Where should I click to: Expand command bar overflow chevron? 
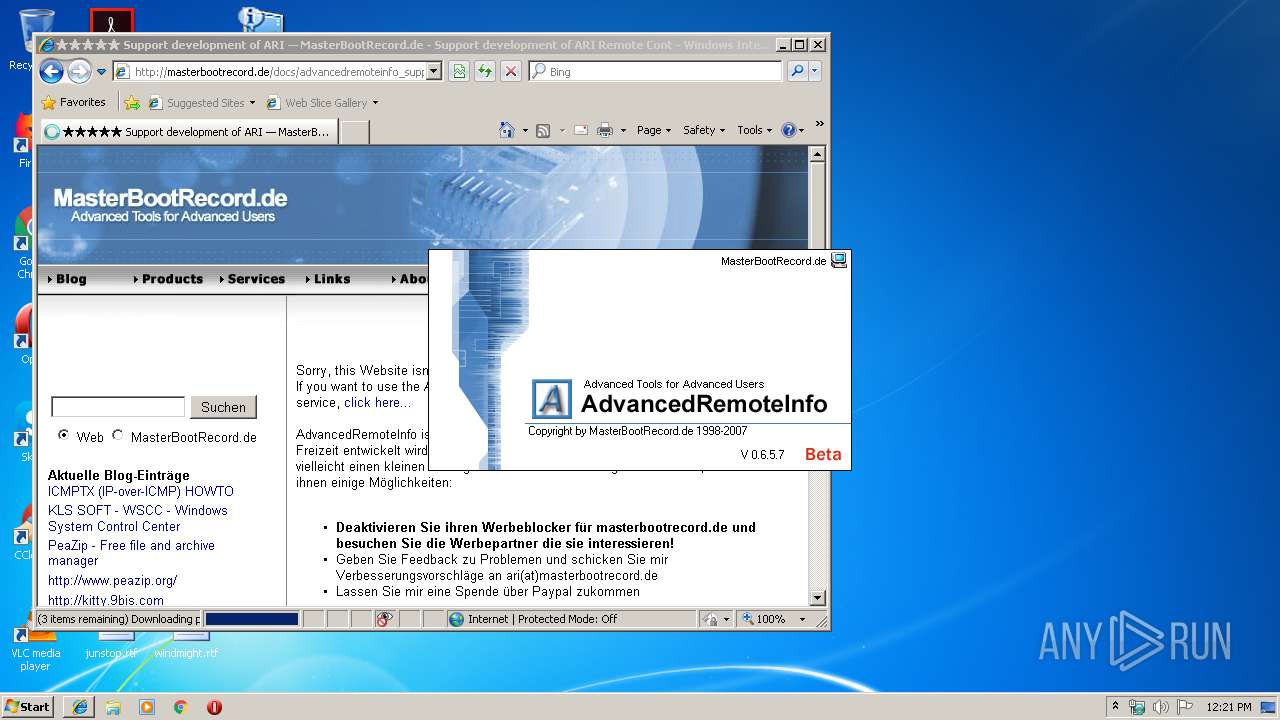819,125
